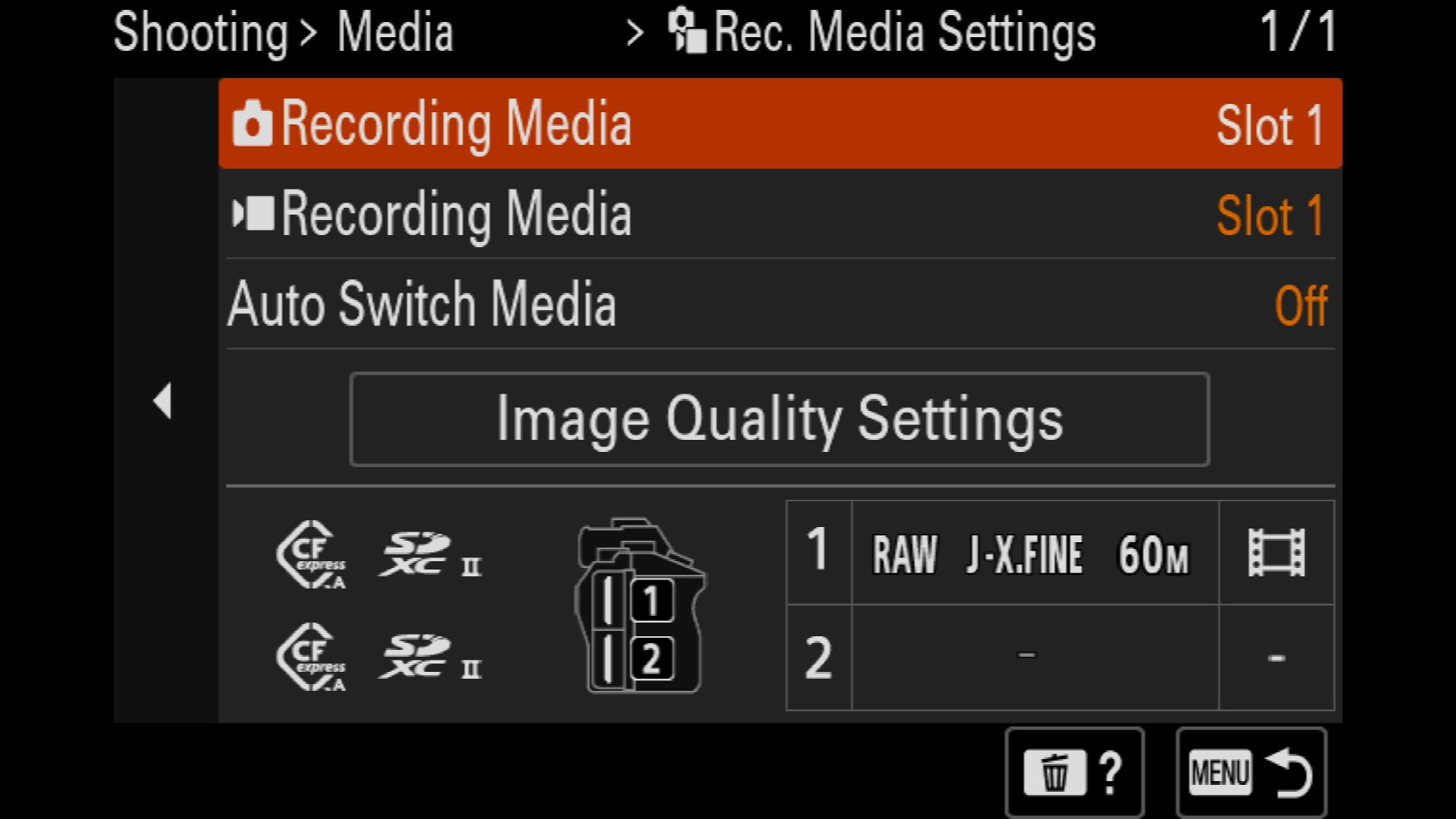Click the trash help icon button
Viewport: 1456px width, 819px height.
tap(1075, 773)
